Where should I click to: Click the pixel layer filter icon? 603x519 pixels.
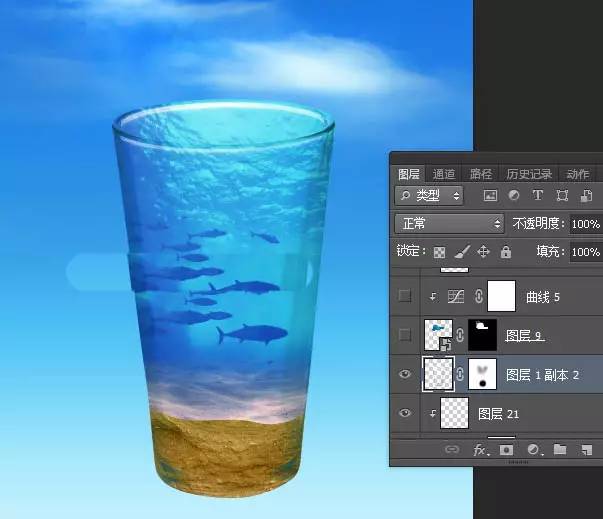[x=490, y=196]
